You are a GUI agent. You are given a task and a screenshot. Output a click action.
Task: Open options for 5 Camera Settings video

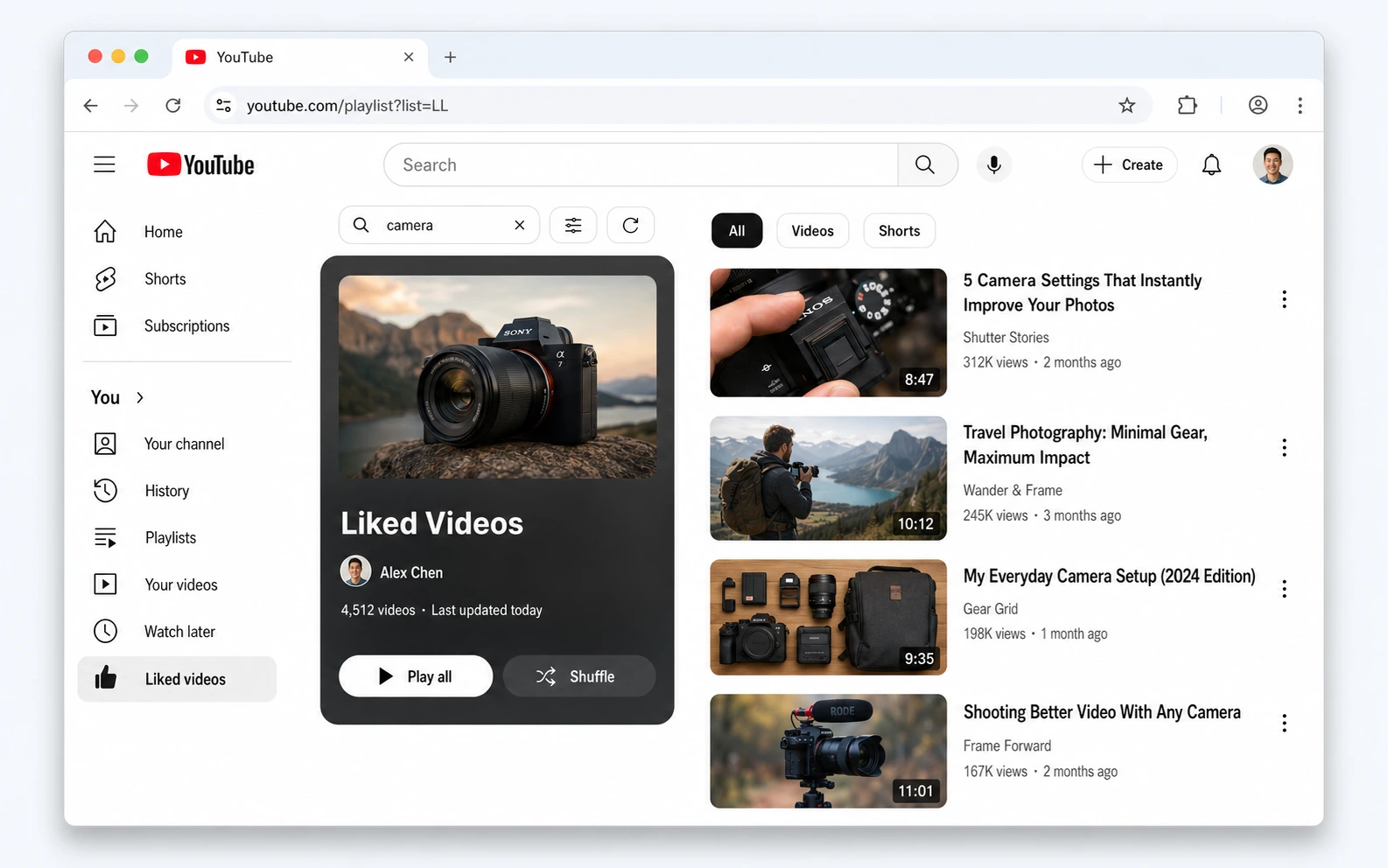[x=1284, y=299]
